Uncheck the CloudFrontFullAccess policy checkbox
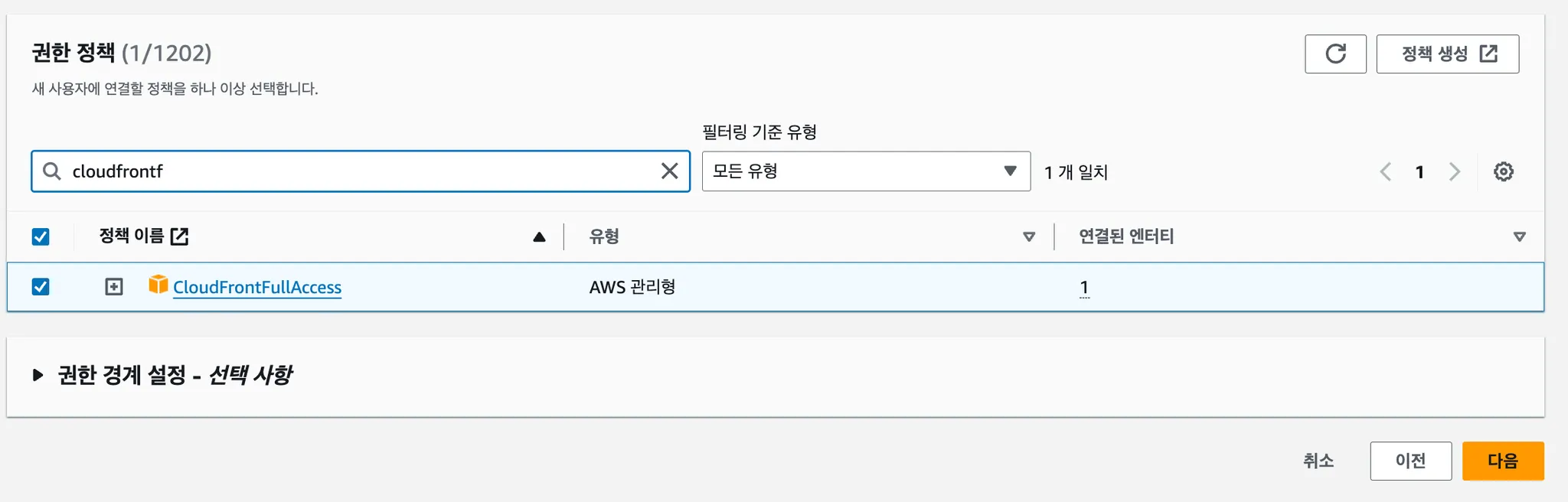Viewport: 1568px width, 502px height. 41,287
